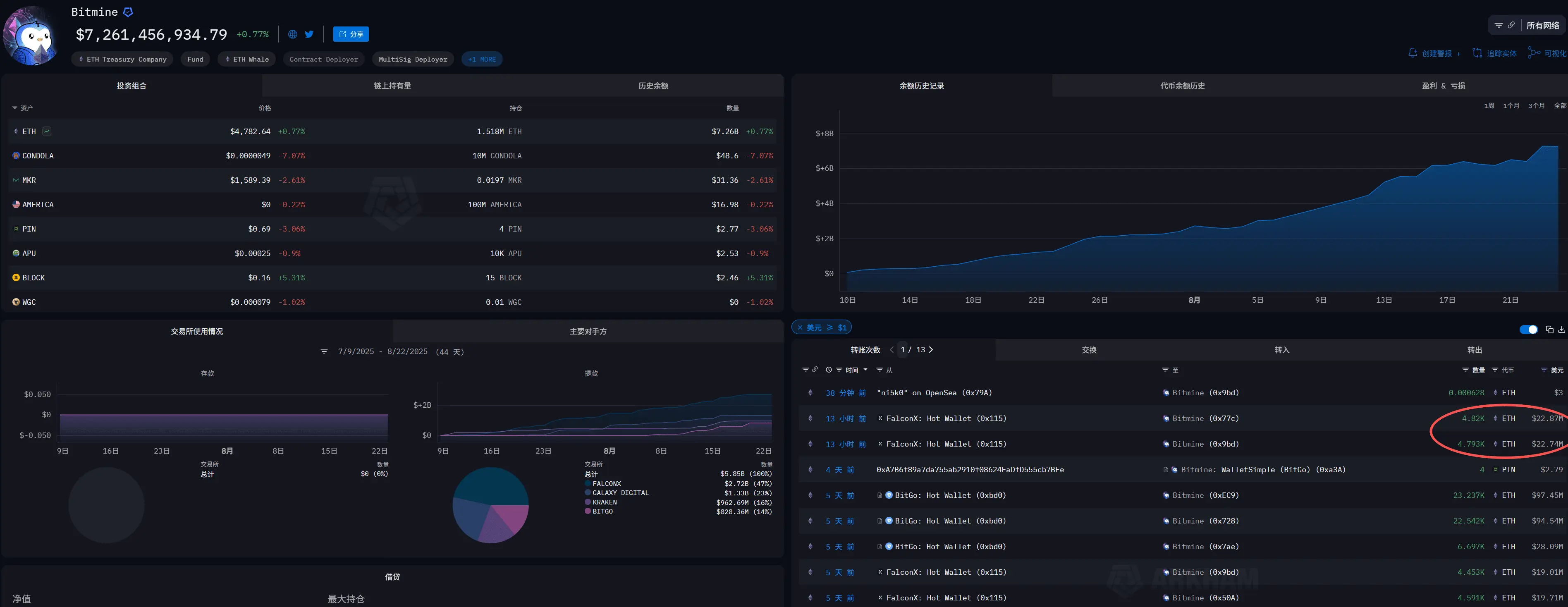Click the Contract Deployer tag
The image size is (1568, 607).
click(324, 59)
